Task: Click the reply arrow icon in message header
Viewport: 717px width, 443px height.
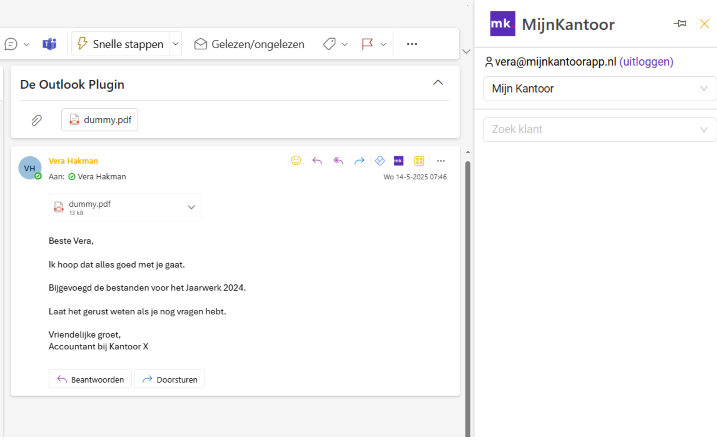Action: (317, 161)
